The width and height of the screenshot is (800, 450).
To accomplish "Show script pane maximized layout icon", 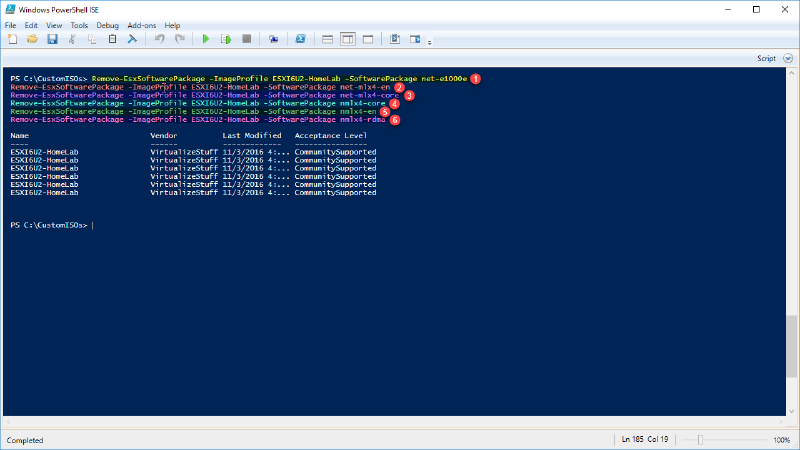I will (368, 39).
